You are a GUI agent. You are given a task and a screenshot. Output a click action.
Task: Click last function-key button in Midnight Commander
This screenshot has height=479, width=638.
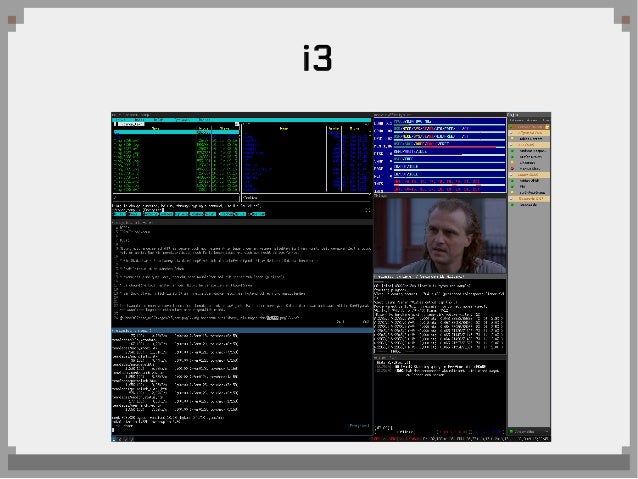(x=258, y=214)
